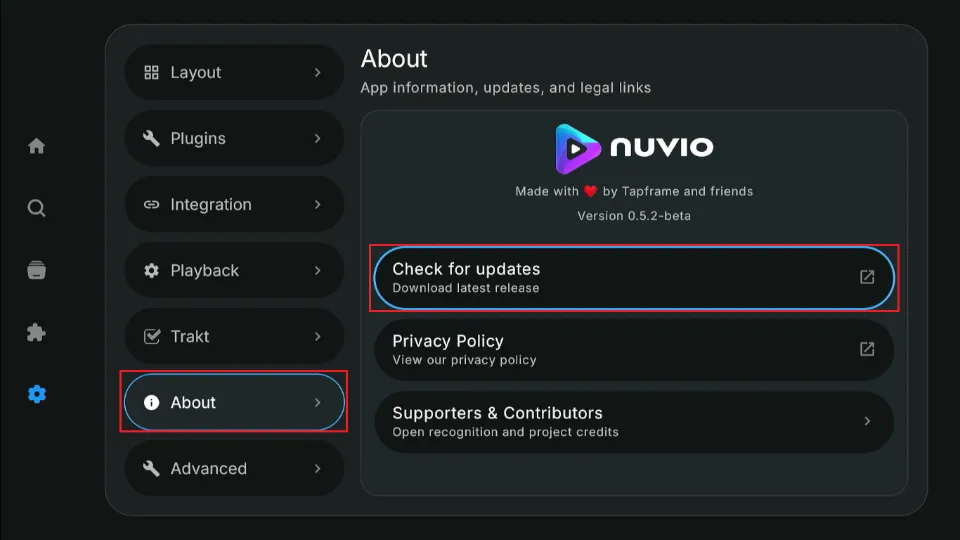This screenshot has height=540, width=960.
Task: Open the Search icon in sidebar
Action: coord(37,208)
